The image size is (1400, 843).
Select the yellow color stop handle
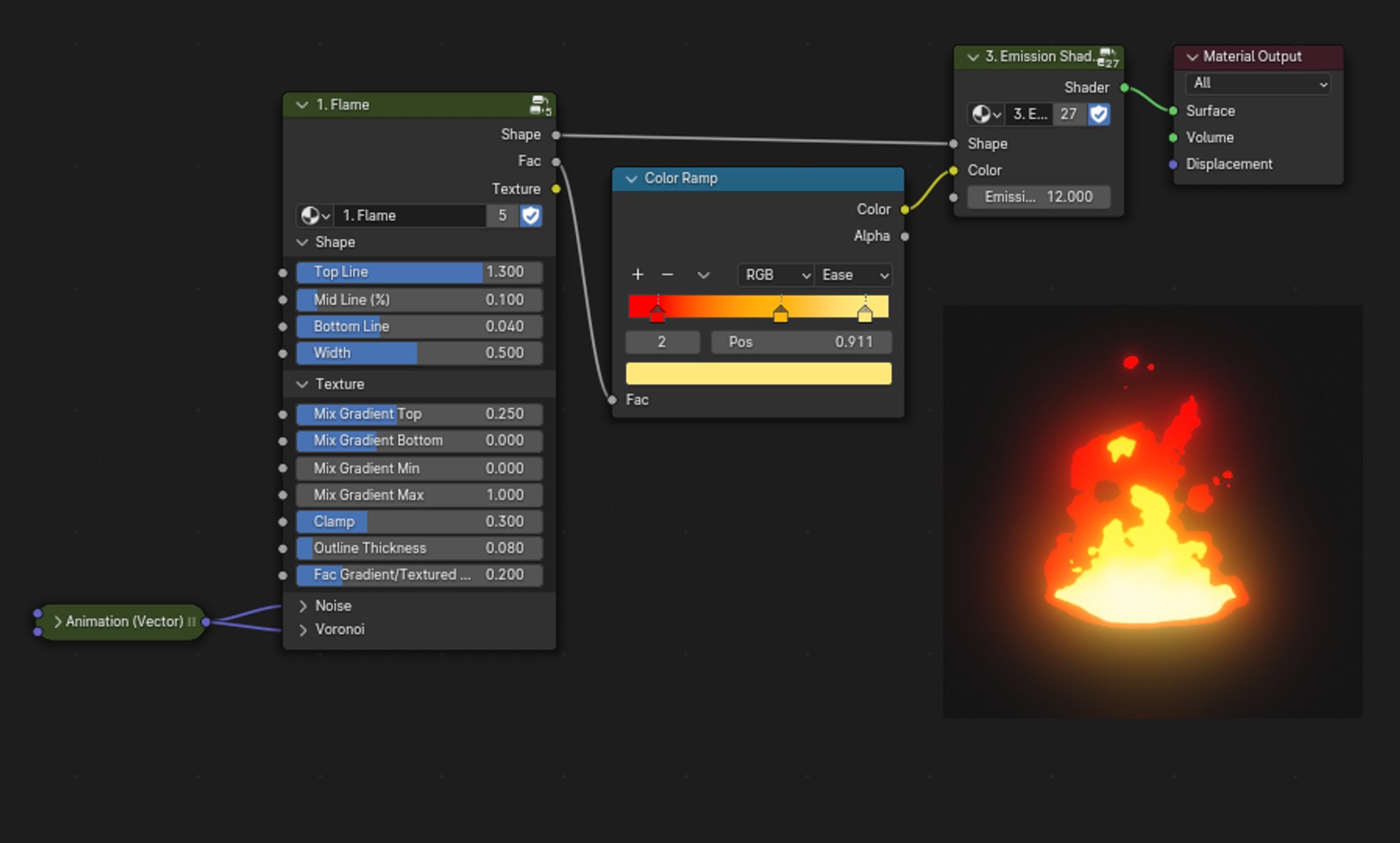(865, 313)
